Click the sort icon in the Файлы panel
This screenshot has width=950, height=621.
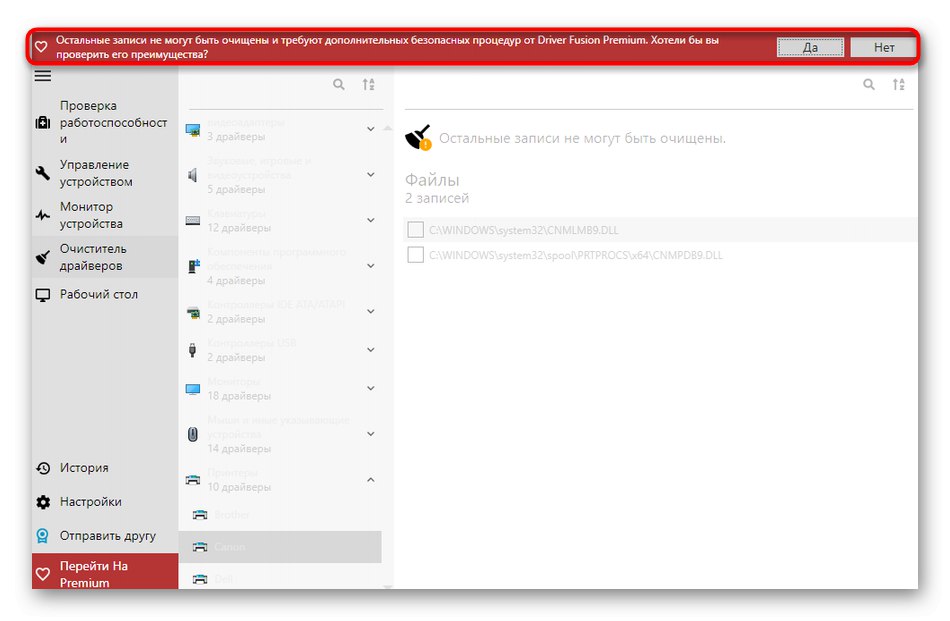coord(899,85)
